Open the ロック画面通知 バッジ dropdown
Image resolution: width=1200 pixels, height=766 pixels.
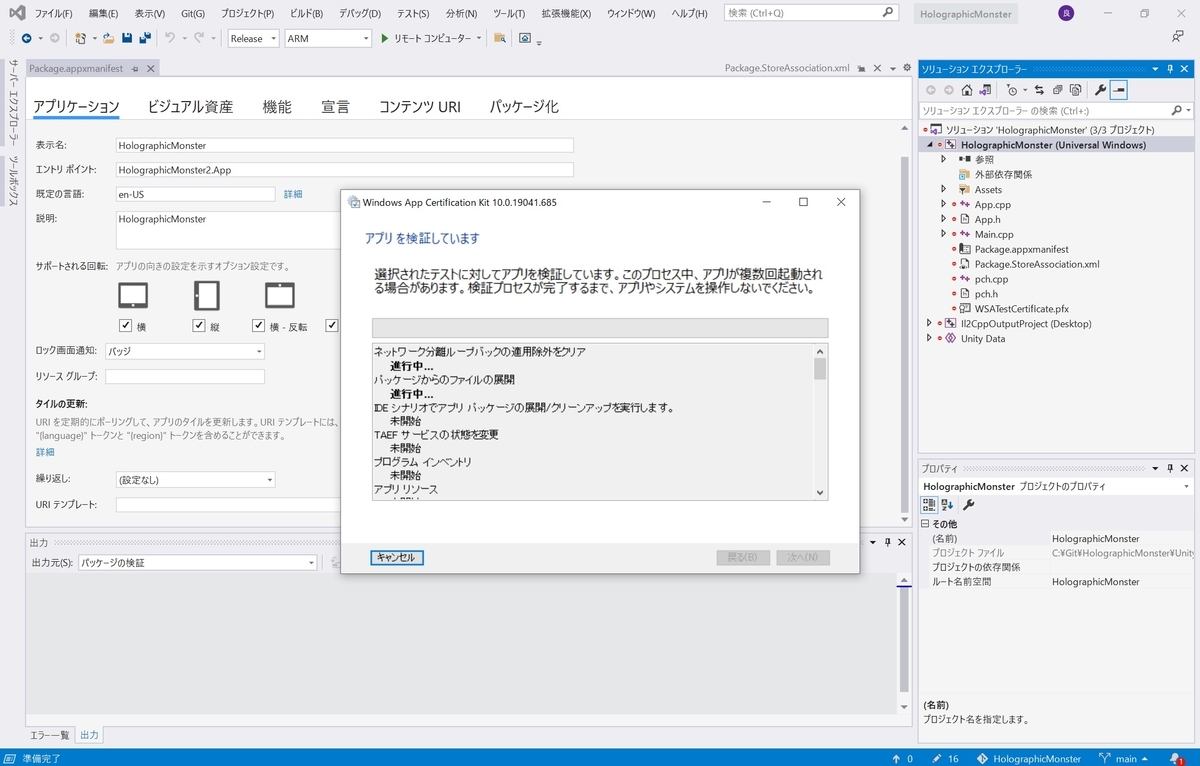[x=184, y=351]
